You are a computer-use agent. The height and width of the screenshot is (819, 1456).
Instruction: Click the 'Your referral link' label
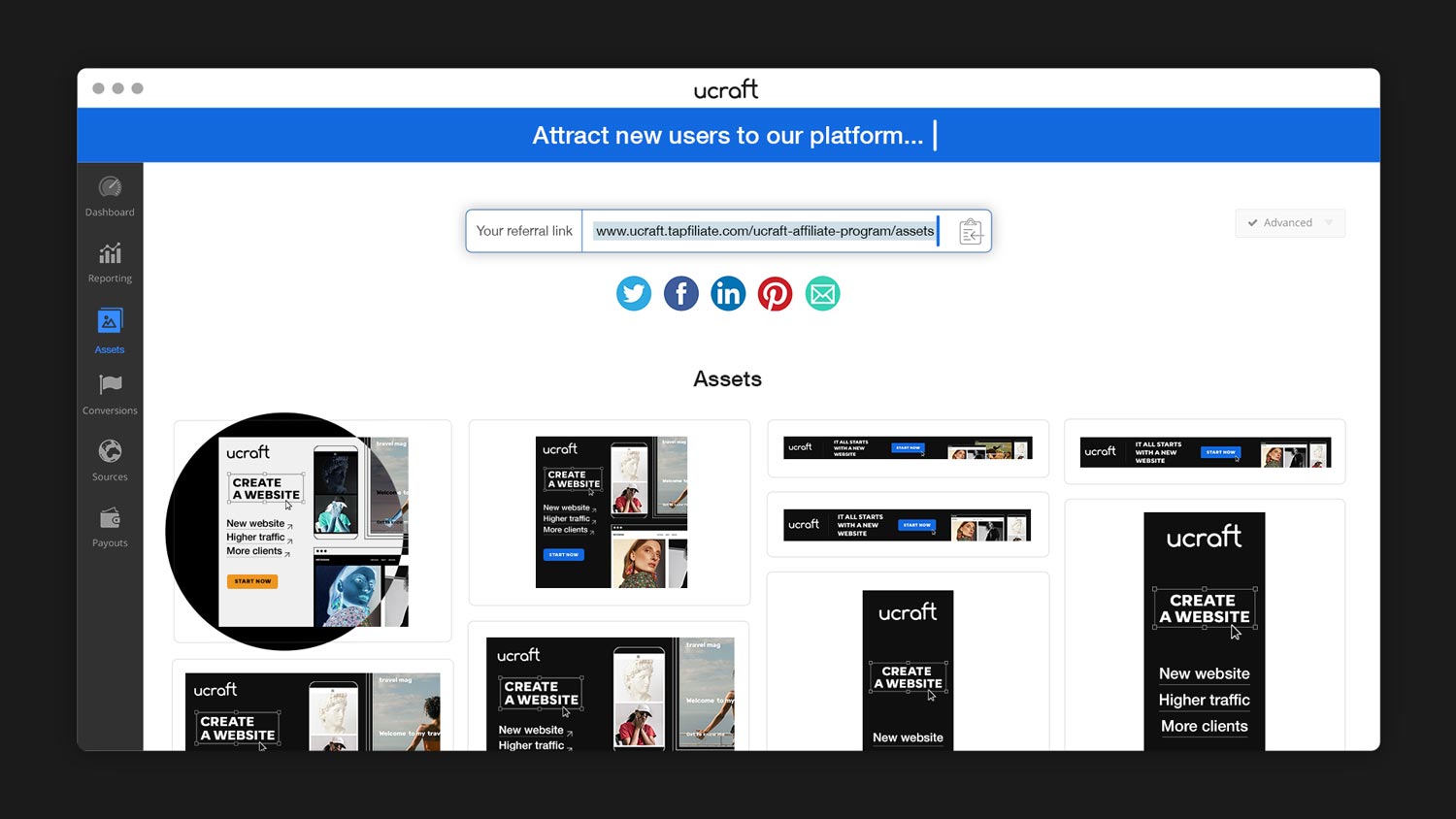point(524,231)
